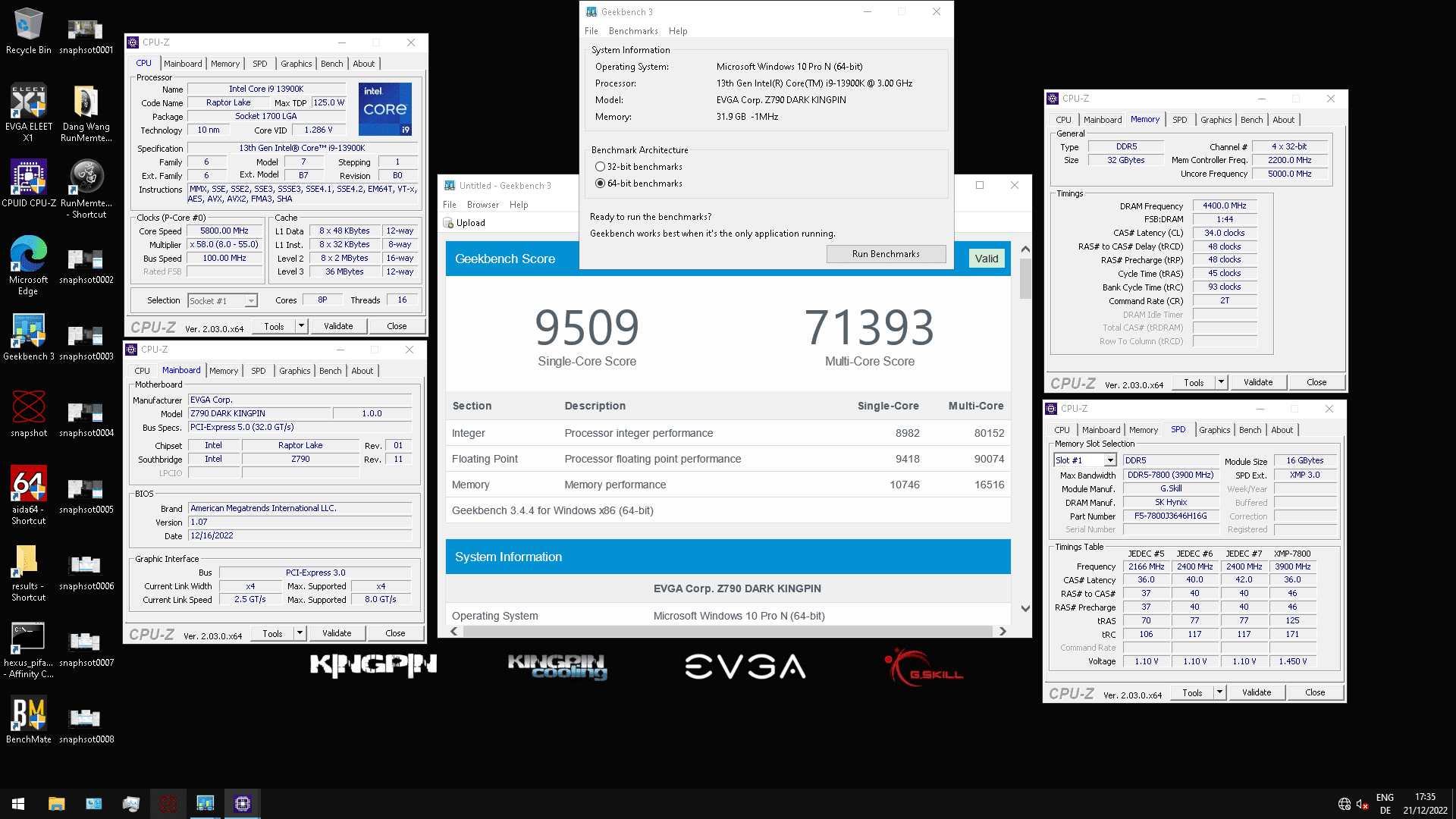Screen dimensions: 1456x819
Task: Click scroll right arrow in results pane
Action: [1003, 631]
